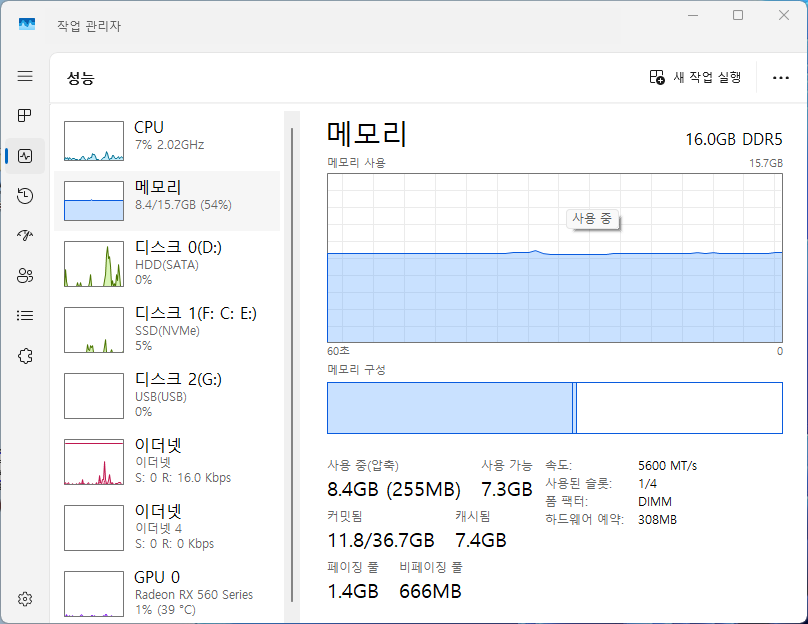Select the 이더넷 4 network entry

(x=167, y=527)
